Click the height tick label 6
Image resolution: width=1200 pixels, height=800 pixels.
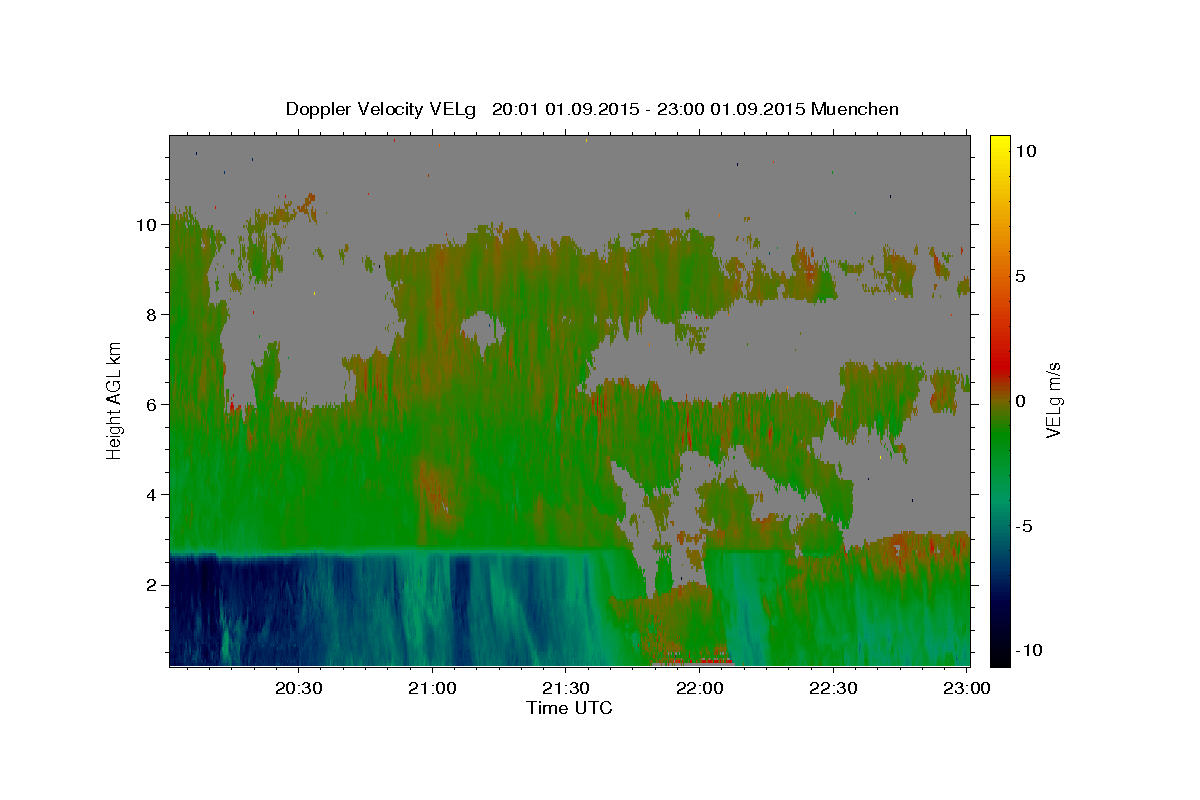click(153, 404)
